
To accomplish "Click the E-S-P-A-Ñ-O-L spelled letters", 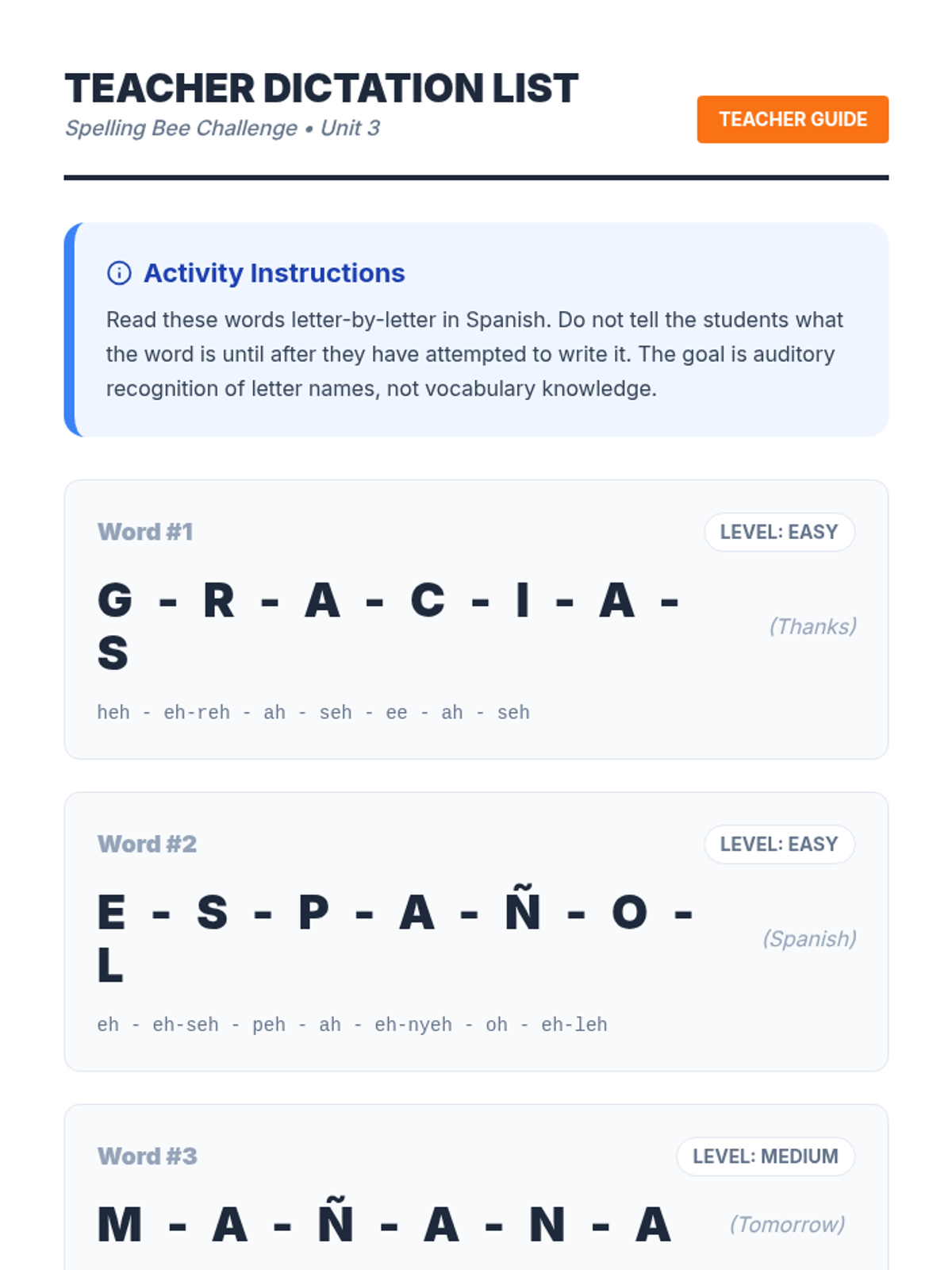I will [396, 938].
